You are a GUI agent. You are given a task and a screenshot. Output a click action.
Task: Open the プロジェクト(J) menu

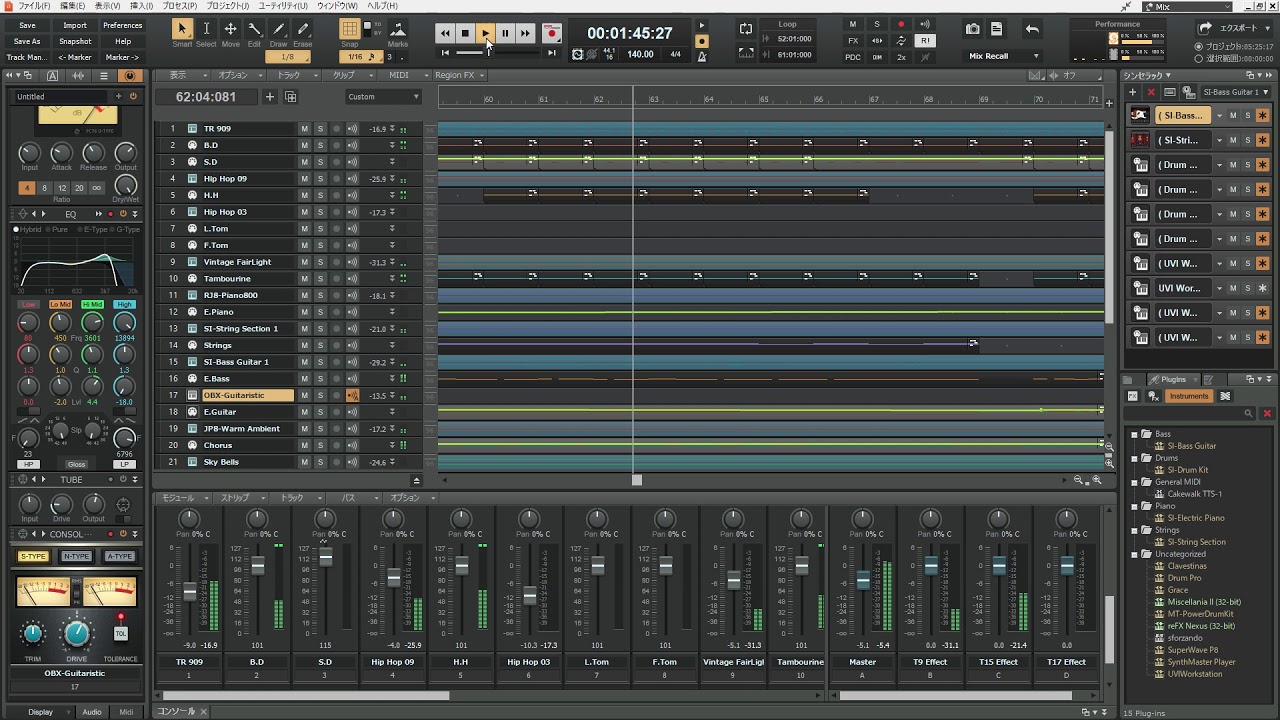click(228, 6)
